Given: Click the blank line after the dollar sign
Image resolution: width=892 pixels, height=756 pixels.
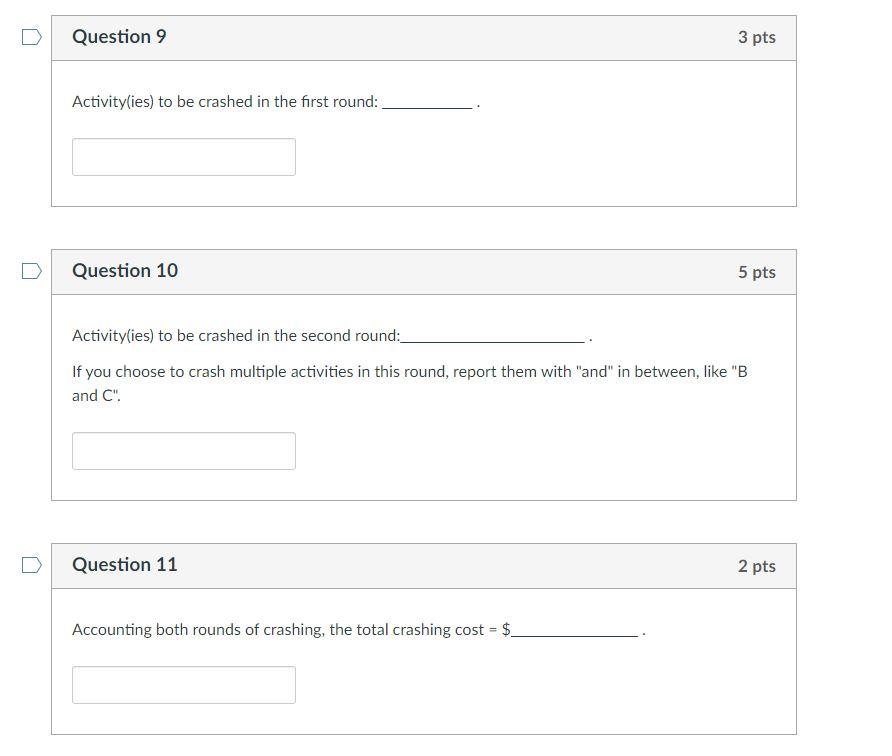Looking at the screenshot, I should 575,634.
